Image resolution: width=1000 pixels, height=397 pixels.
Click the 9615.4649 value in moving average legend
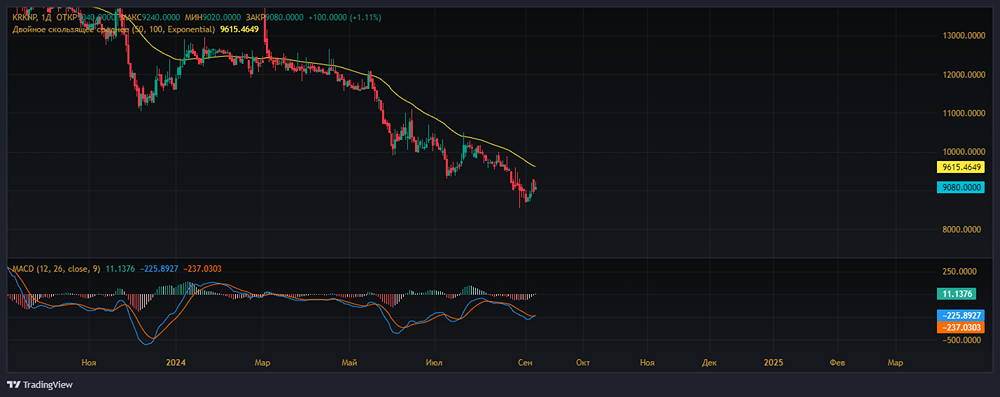(x=239, y=29)
